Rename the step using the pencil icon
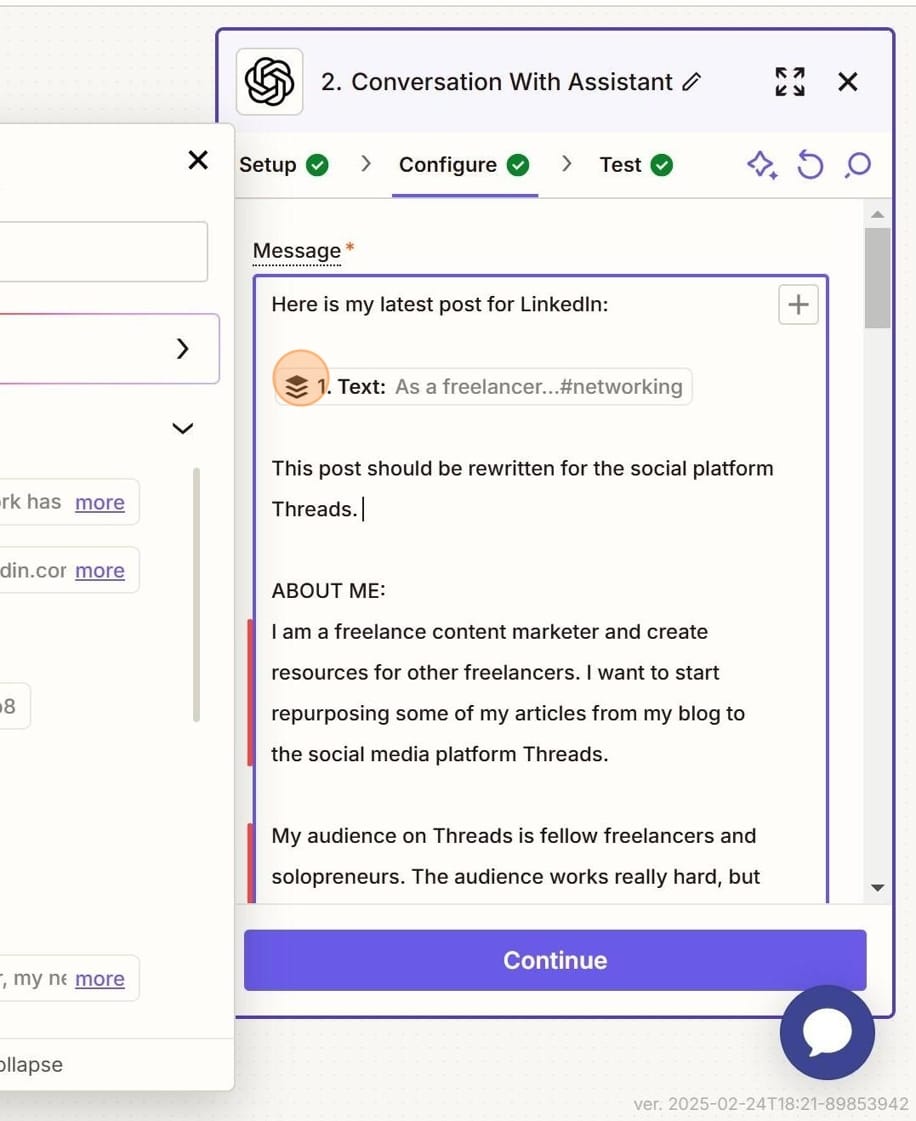 [693, 83]
